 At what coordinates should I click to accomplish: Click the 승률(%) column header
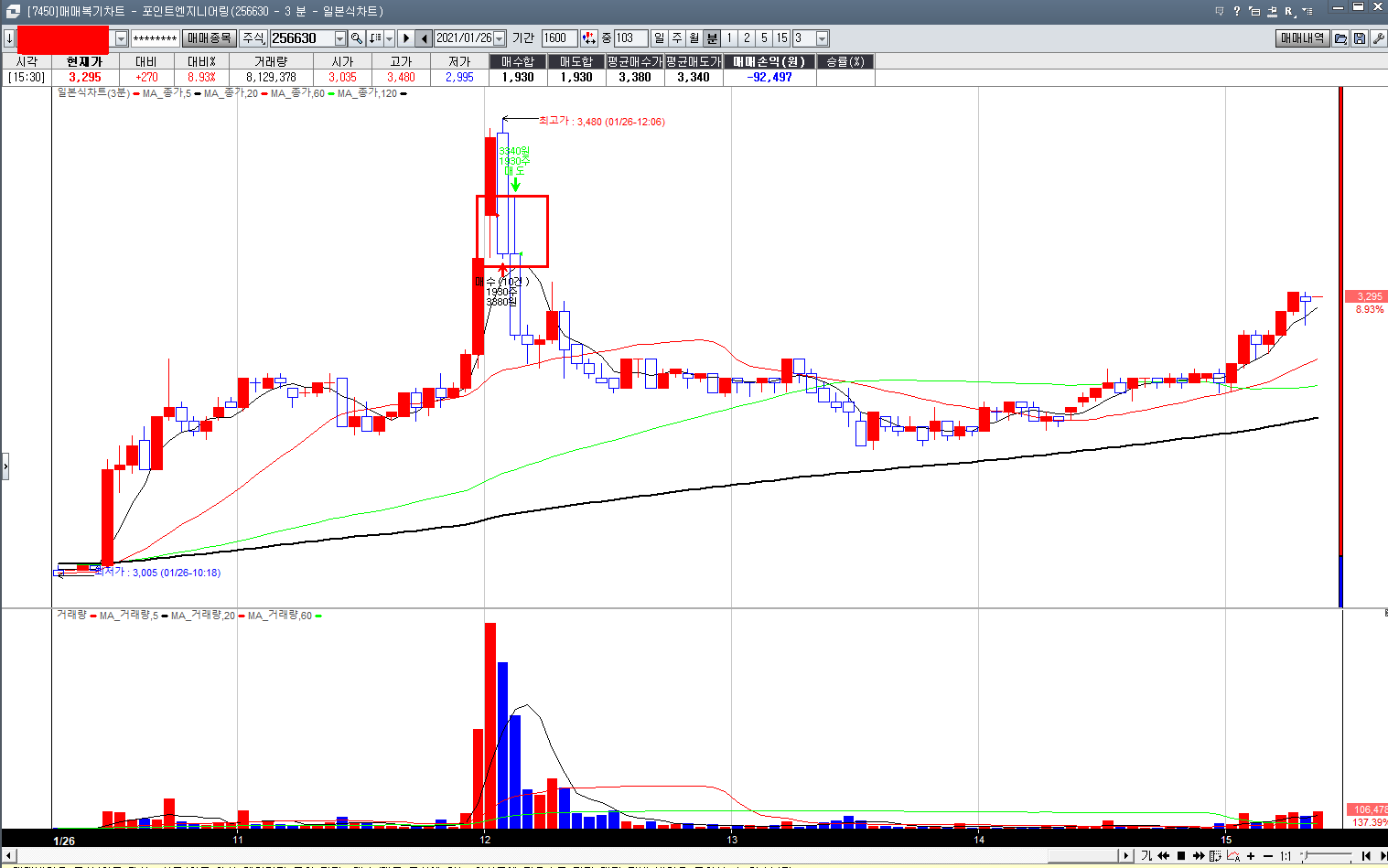click(x=845, y=61)
